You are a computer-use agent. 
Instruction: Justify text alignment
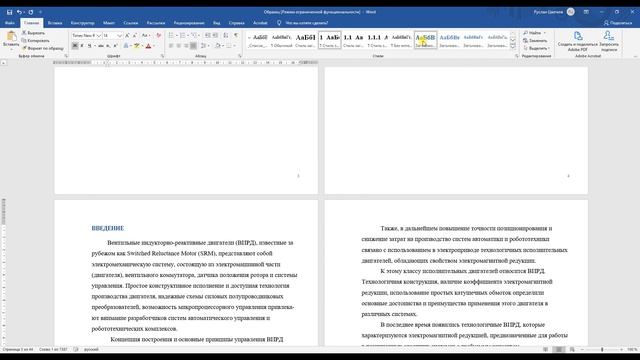(193, 46)
